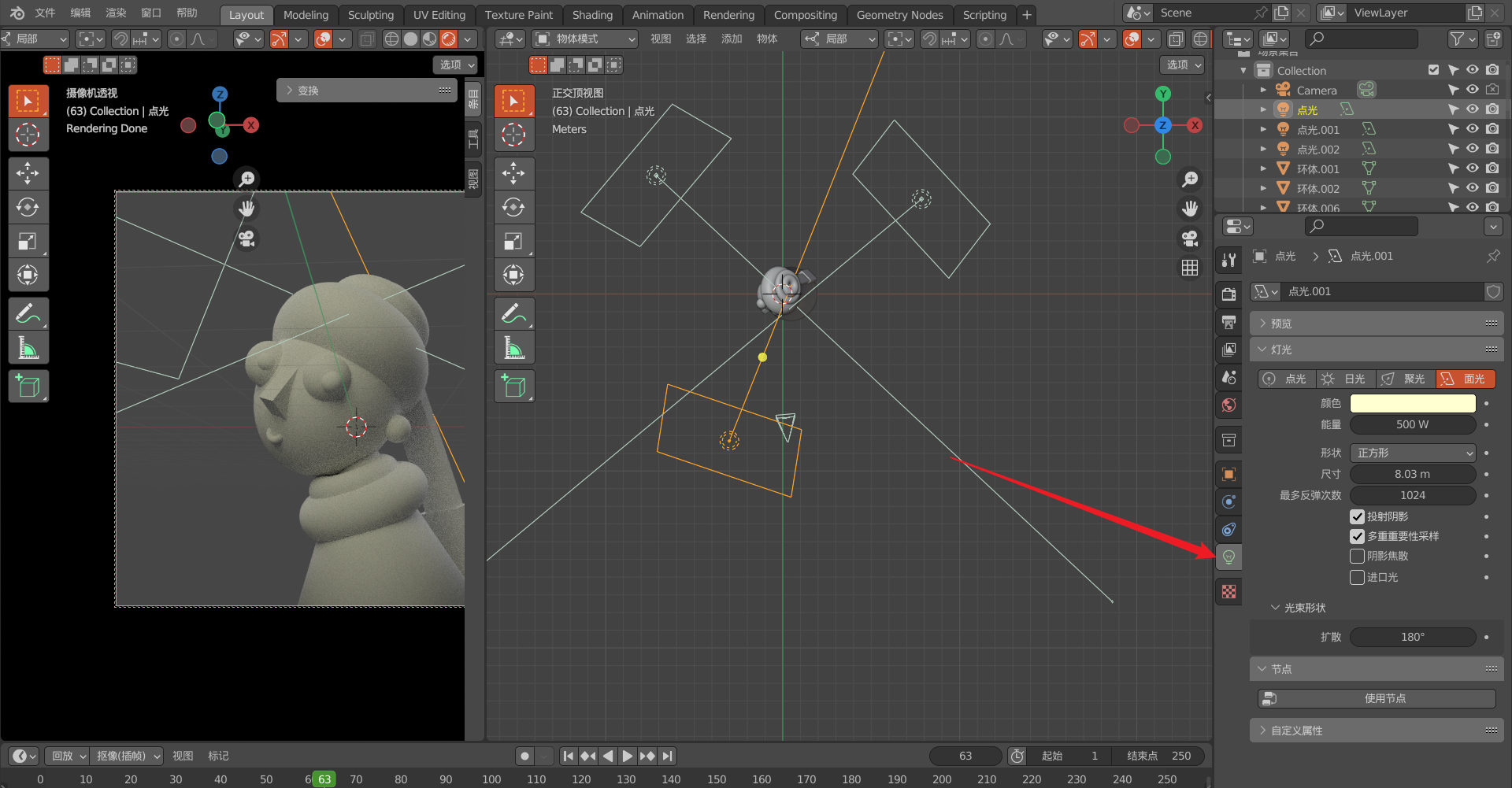Expand the 预览 panel
This screenshot has height=788, width=1512.
coord(1377,323)
